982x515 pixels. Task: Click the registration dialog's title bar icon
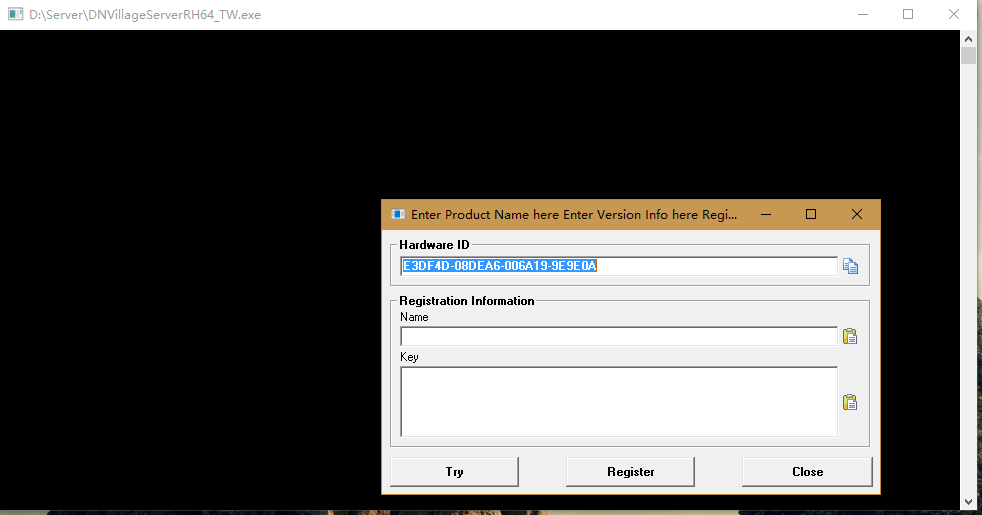point(398,214)
